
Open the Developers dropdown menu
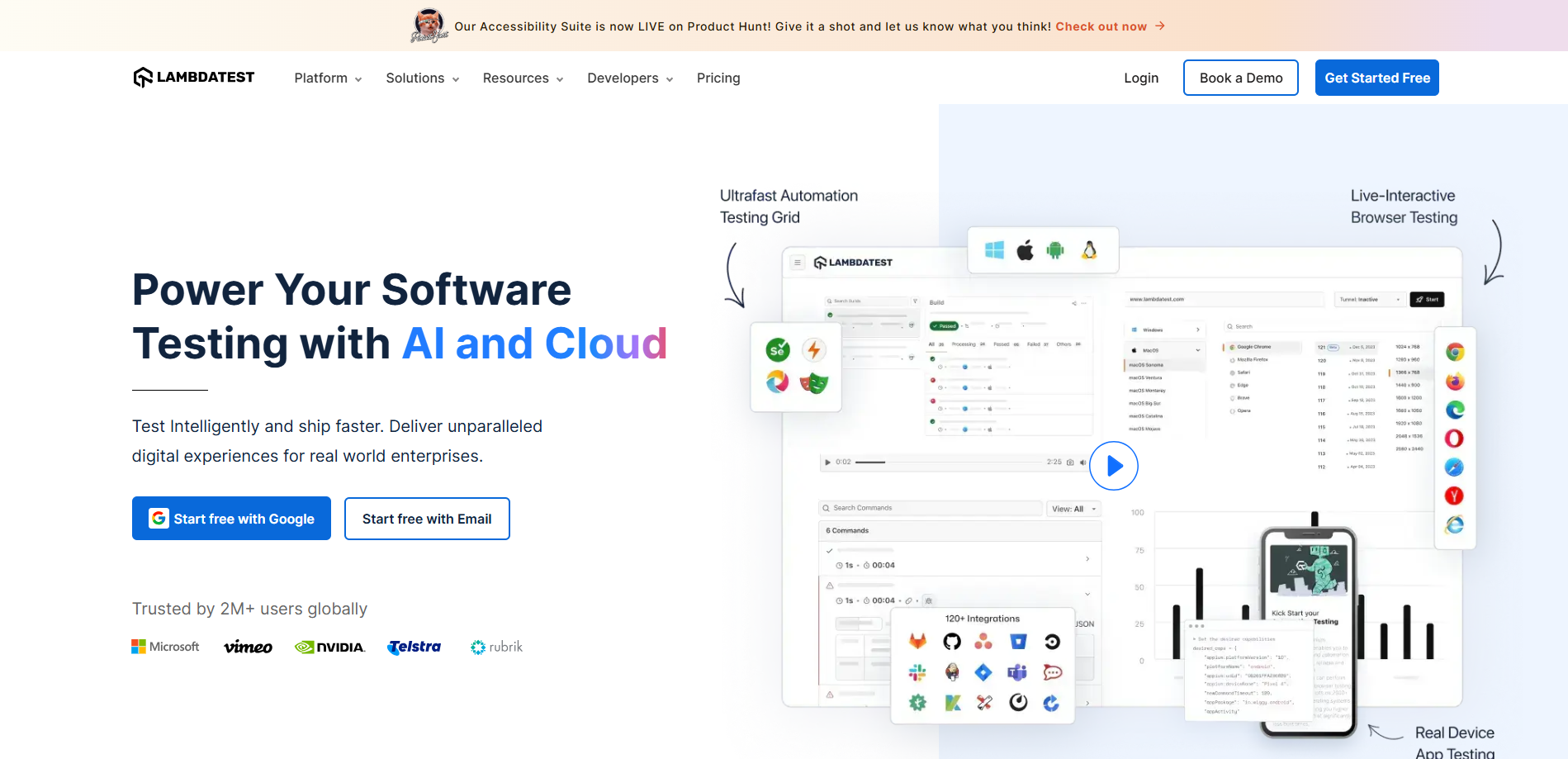(630, 78)
